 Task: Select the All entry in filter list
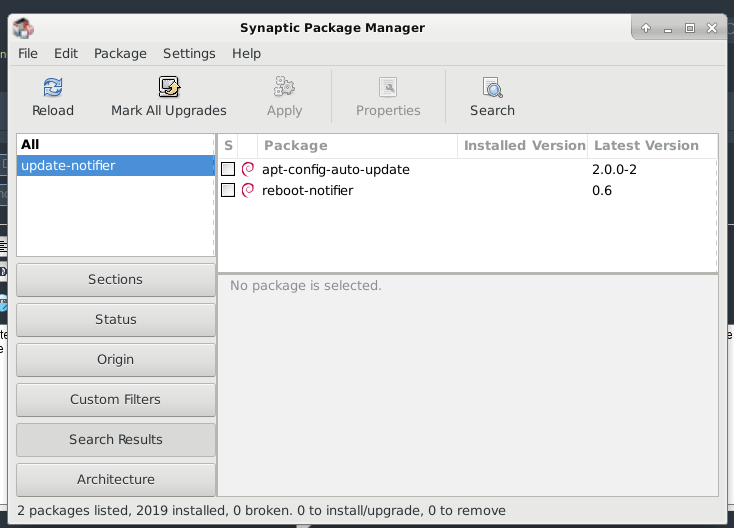[x=115, y=145]
